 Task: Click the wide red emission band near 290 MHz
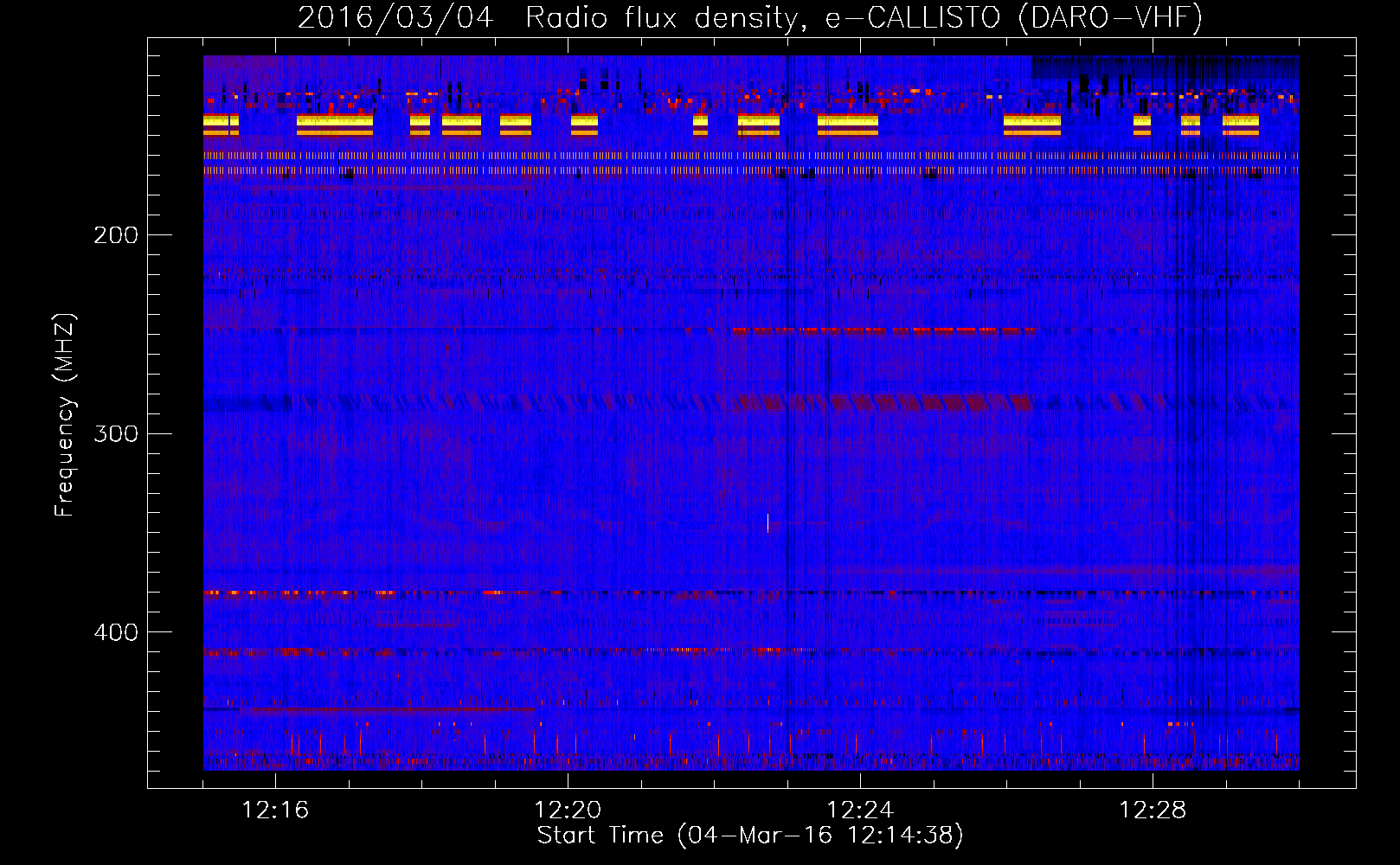[x=883, y=402]
